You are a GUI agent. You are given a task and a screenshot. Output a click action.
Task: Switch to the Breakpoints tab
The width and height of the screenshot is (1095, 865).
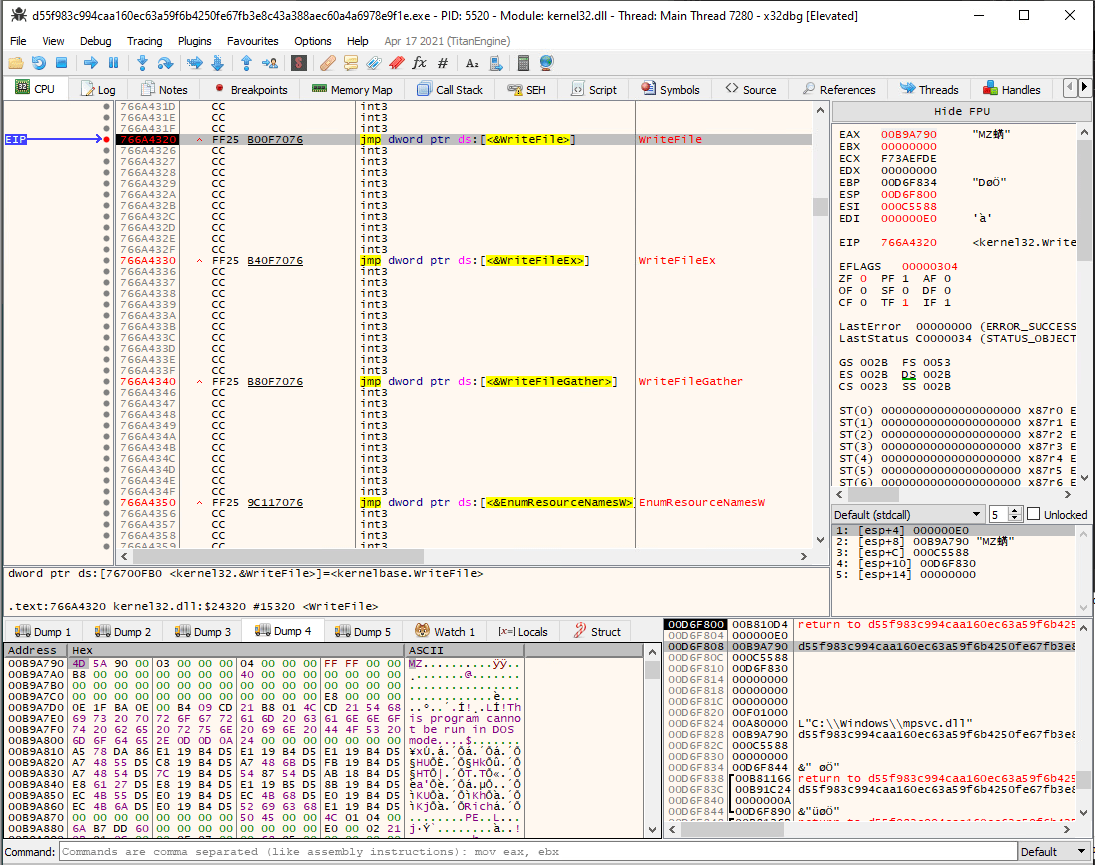(250, 89)
